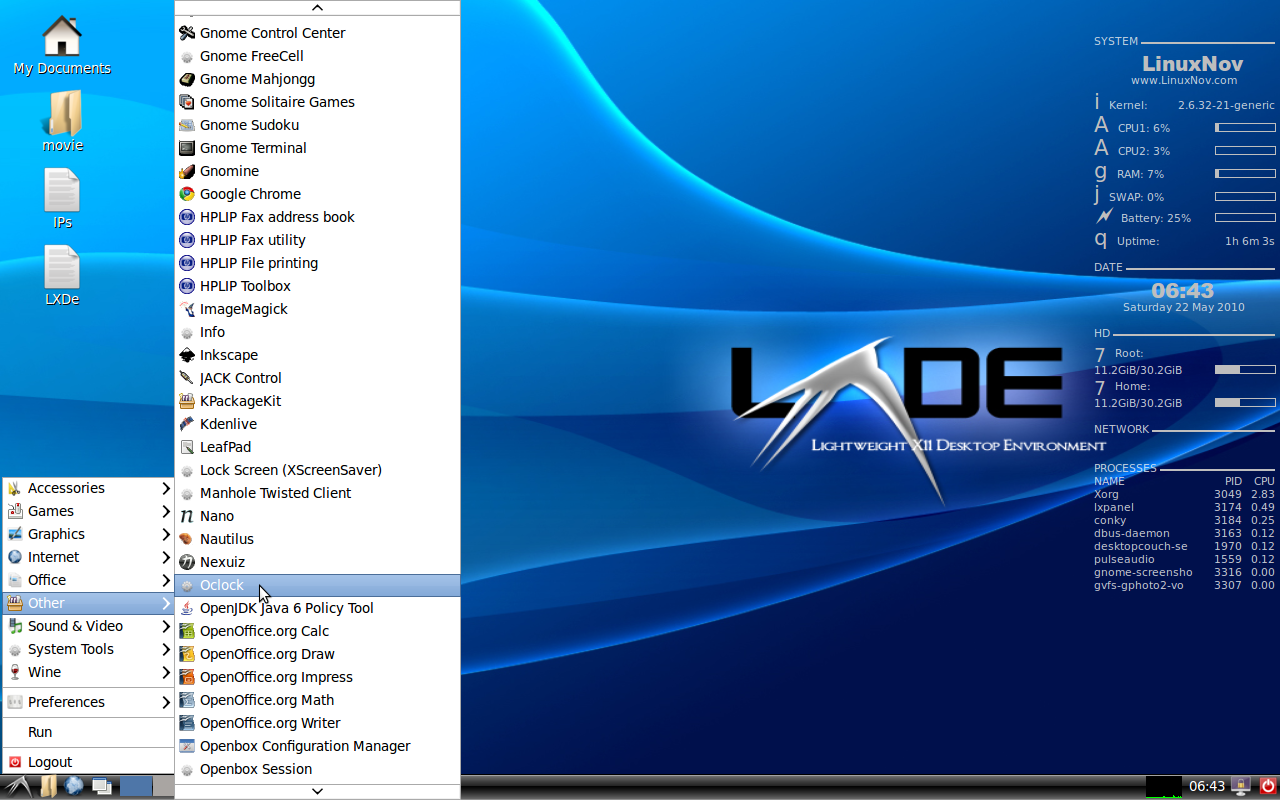Click the iconify-all-windows icon in taskbar
This screenshot has width=1280, height=800.
(x=101, y=786)
